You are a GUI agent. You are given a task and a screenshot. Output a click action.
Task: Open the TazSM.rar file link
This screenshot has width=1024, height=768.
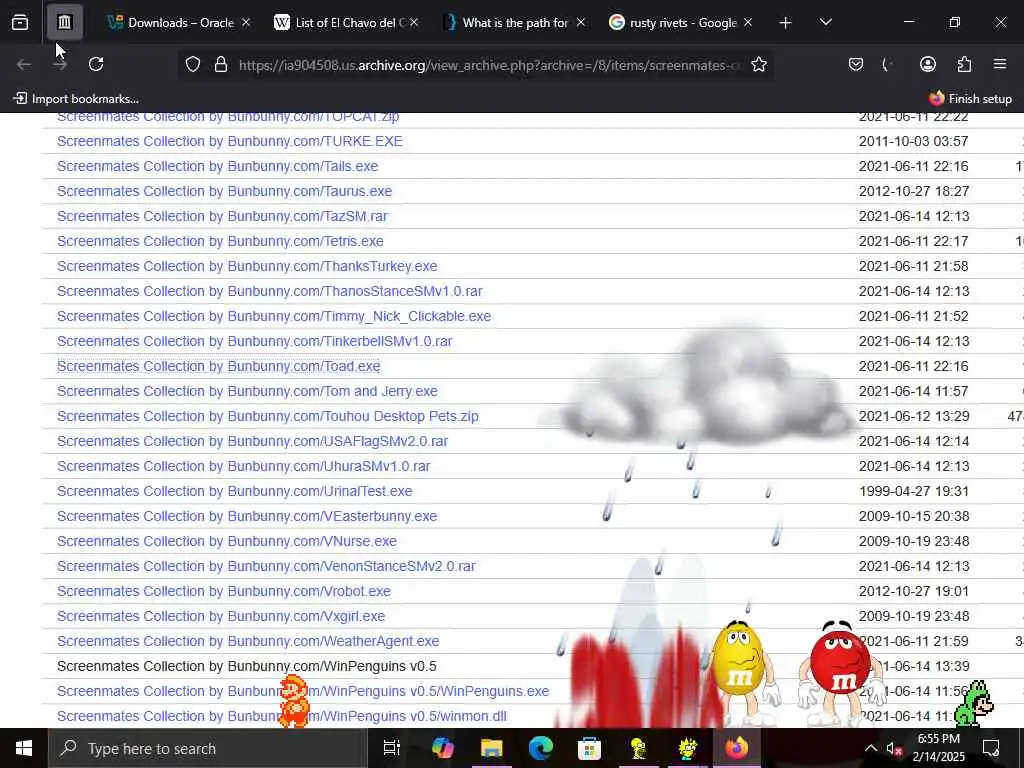click(x=222, y=216)
